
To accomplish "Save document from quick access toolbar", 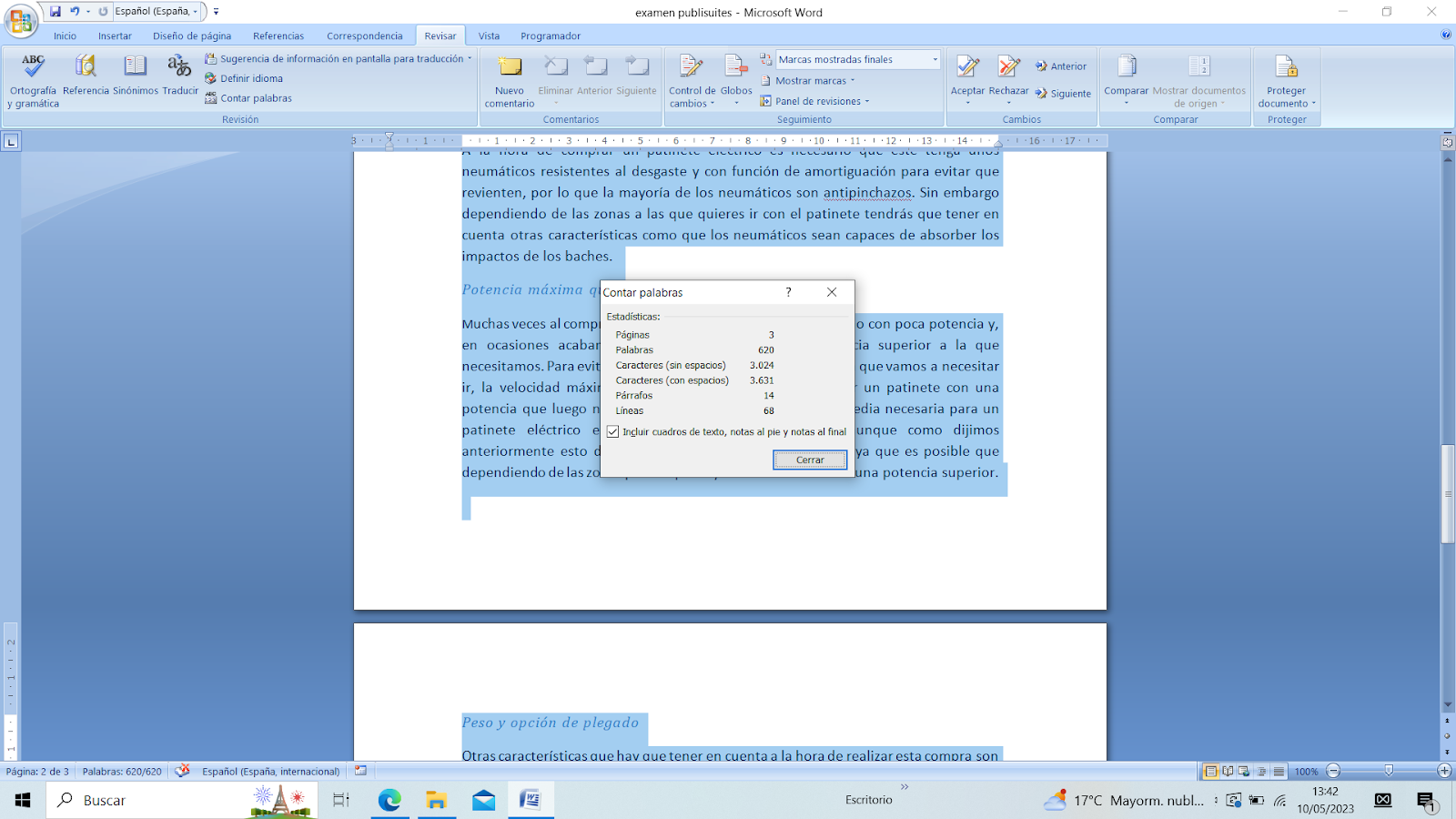I will click(56, 11).
